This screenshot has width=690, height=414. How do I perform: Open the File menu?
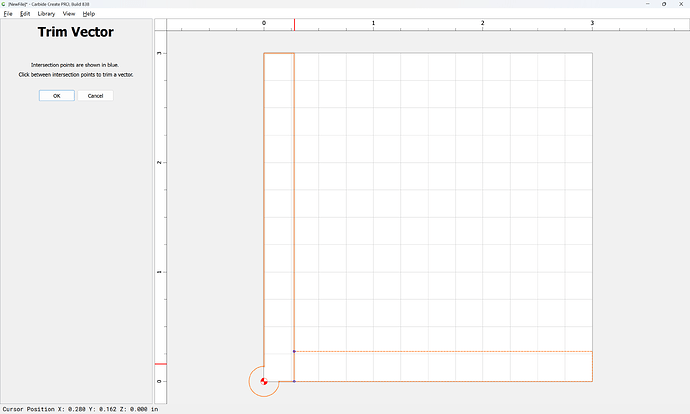pos(8,14)
